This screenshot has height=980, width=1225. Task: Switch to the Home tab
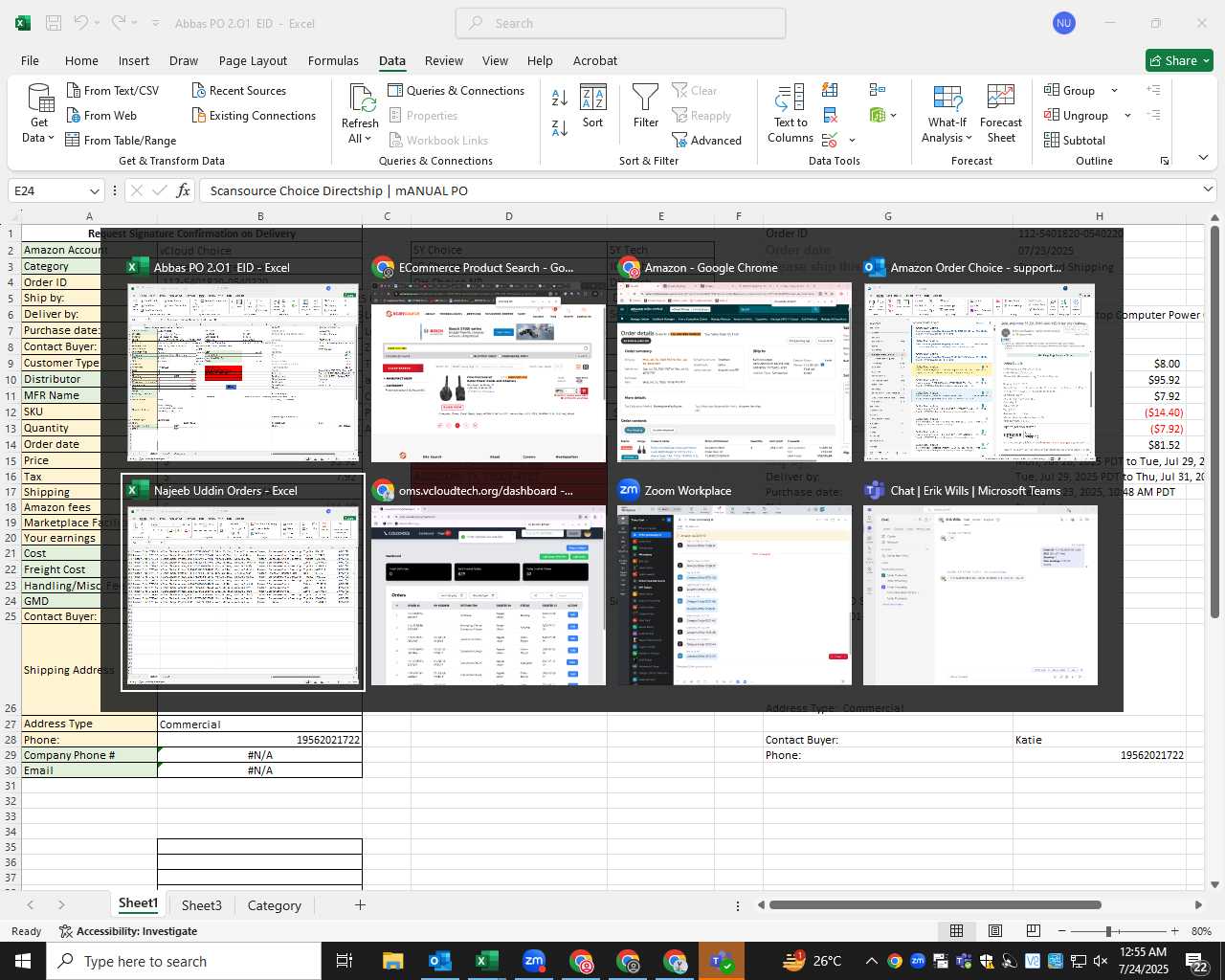click(x=81, y=60)
